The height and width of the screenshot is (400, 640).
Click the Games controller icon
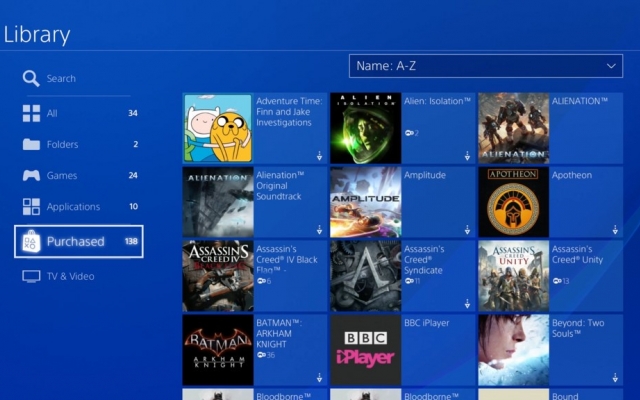click(31, 176)
